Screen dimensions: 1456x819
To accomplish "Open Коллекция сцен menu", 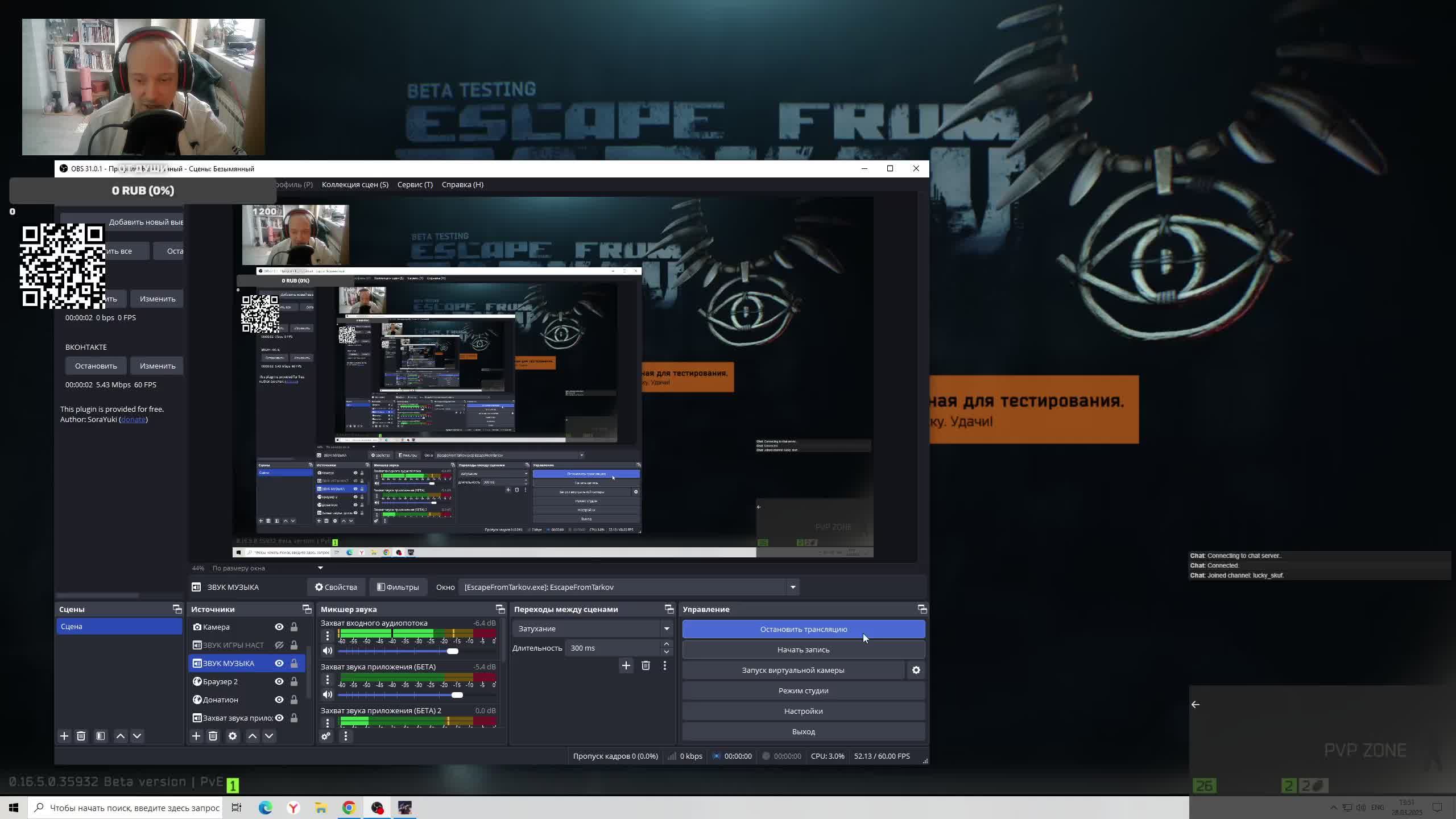I will 355,184.
